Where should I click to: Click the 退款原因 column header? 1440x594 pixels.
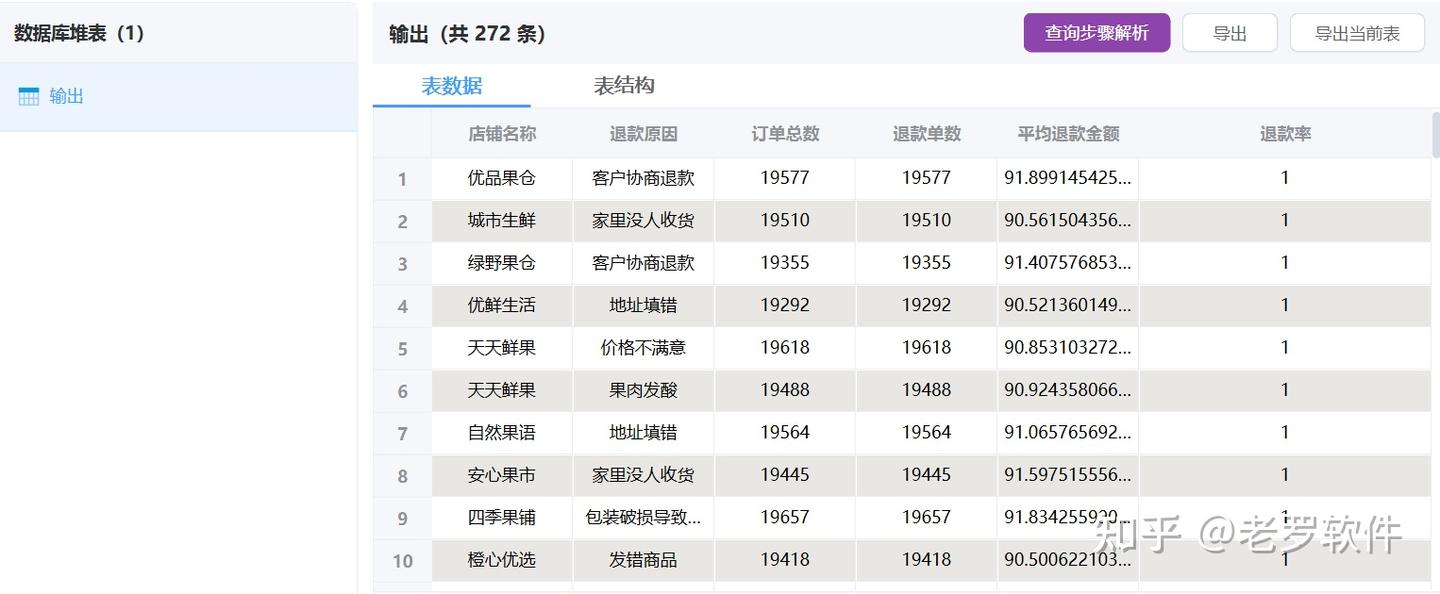point(644,134)
